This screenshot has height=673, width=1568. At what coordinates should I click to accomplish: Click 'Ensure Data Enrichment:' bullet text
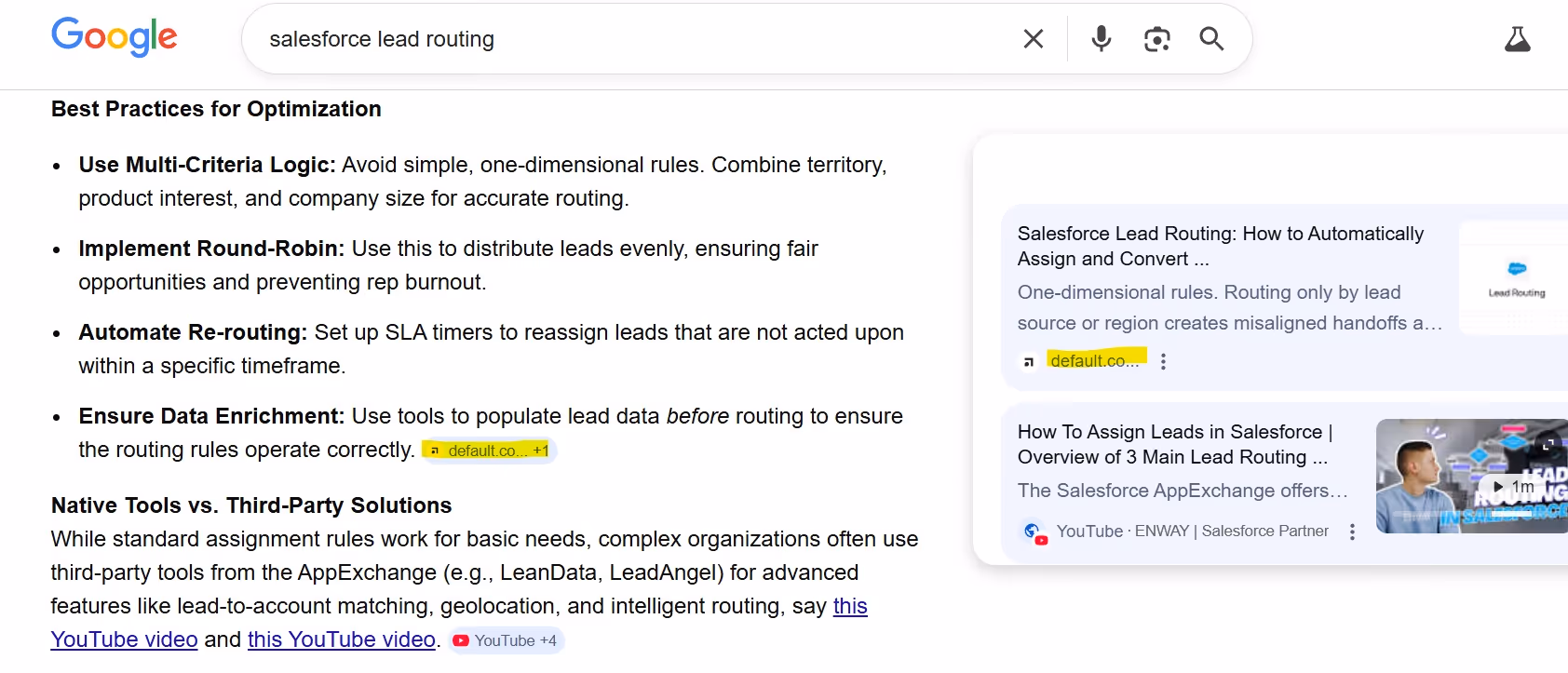211,416
